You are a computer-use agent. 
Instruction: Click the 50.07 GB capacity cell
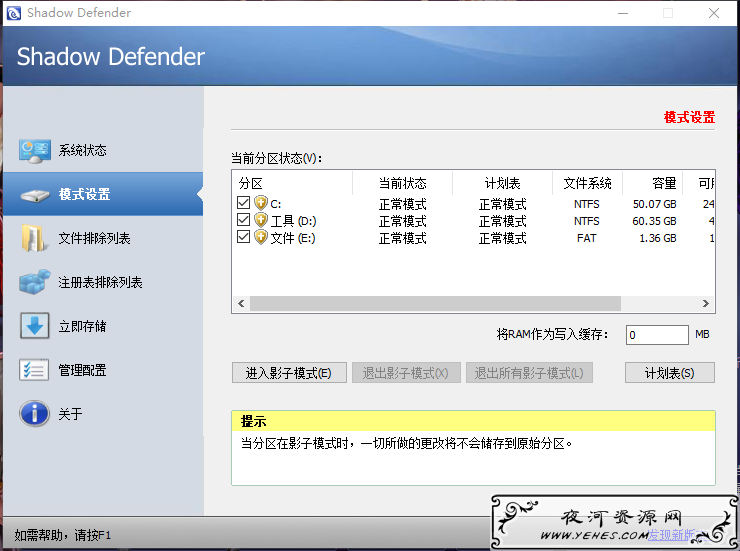[x=655, y=204]
